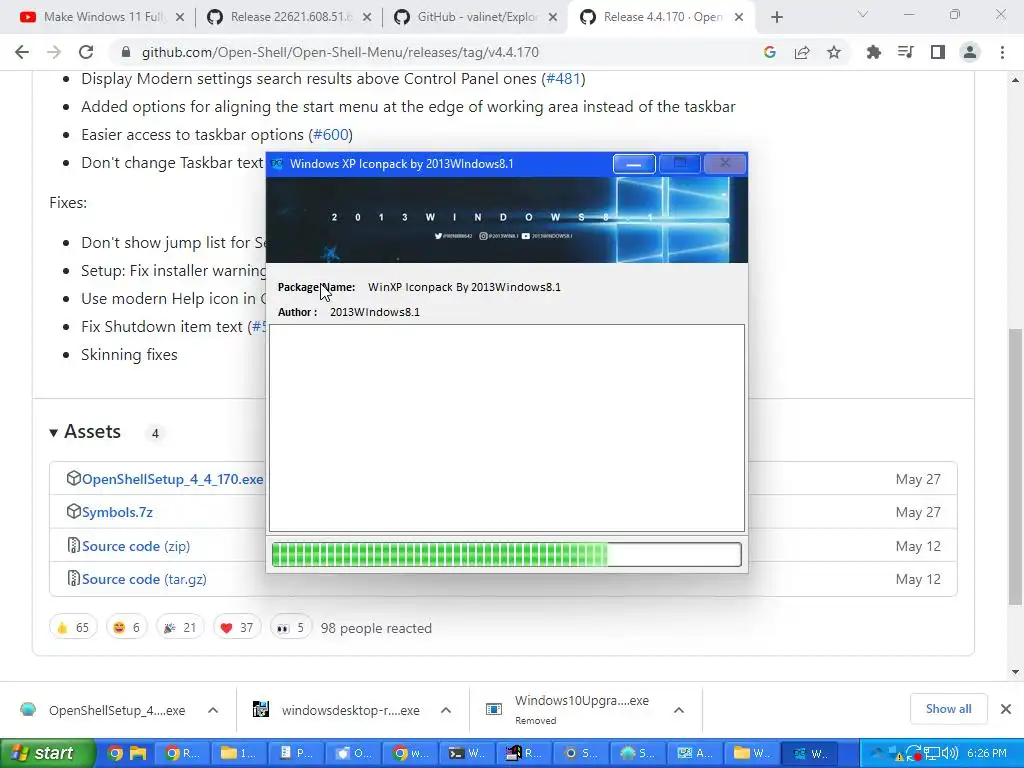
Task: Launch Chrome from quick launch
Action: pyautogui.click(x=115, y=754)
